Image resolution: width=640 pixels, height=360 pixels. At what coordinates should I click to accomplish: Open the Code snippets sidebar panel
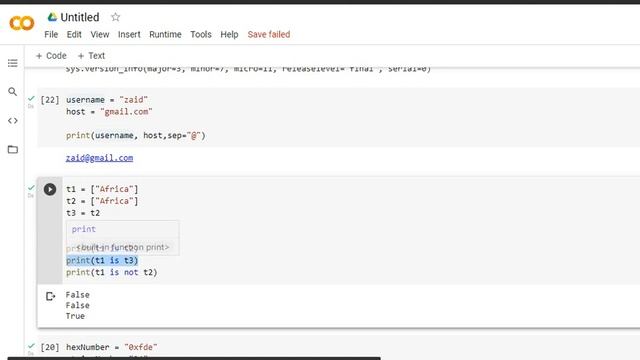pos(13,120)
